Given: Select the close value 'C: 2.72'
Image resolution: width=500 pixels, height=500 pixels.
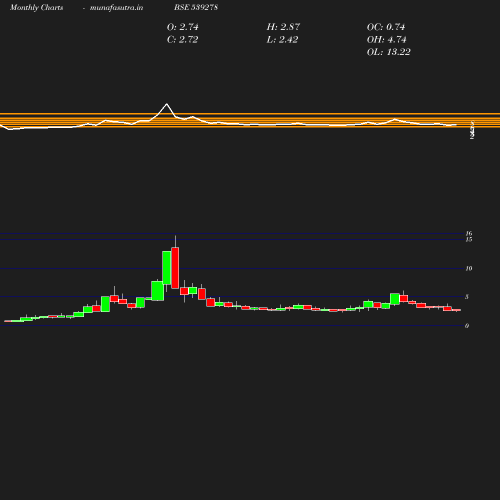Looking at the screenshot, I should point(183,40).
